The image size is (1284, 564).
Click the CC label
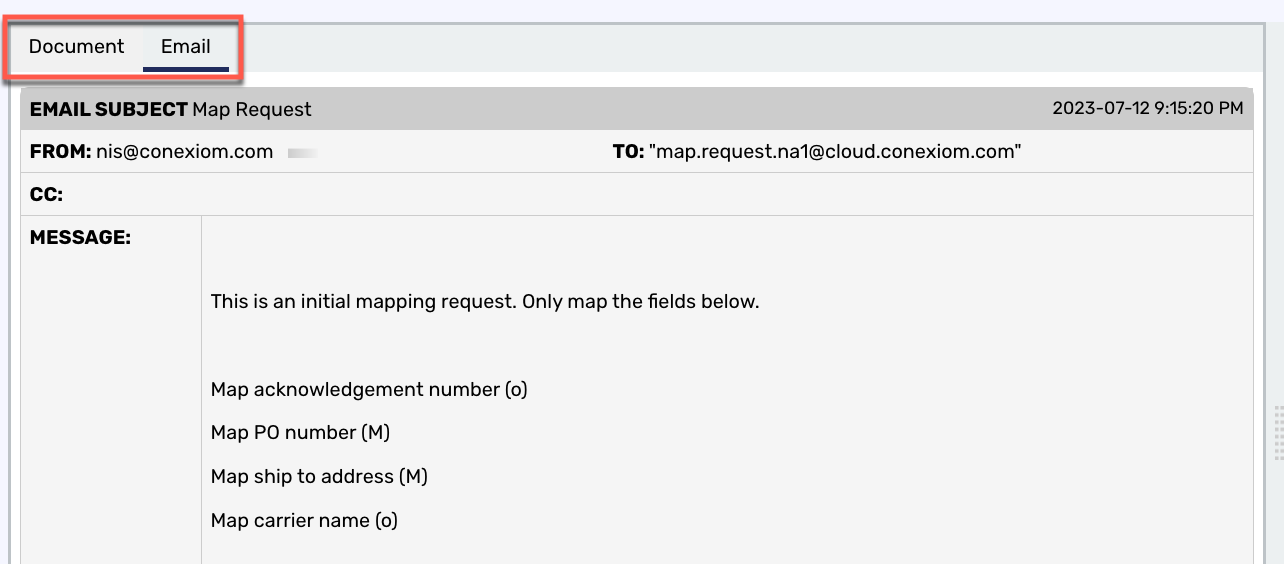46,195
